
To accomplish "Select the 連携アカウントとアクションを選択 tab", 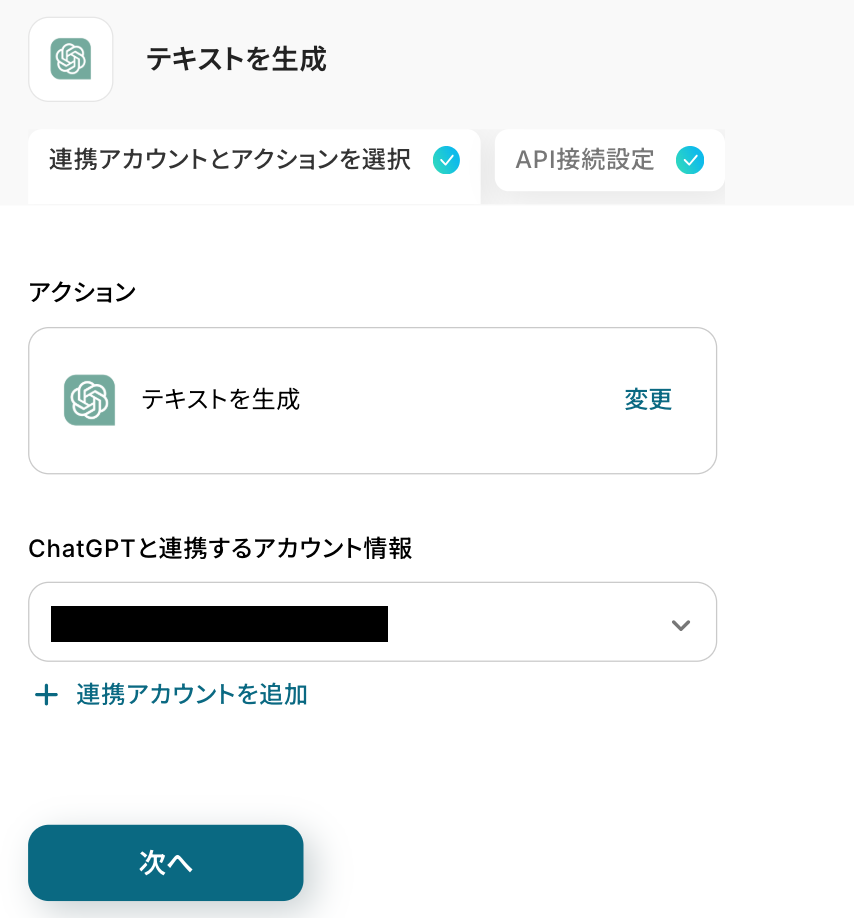I will (230, 160).
